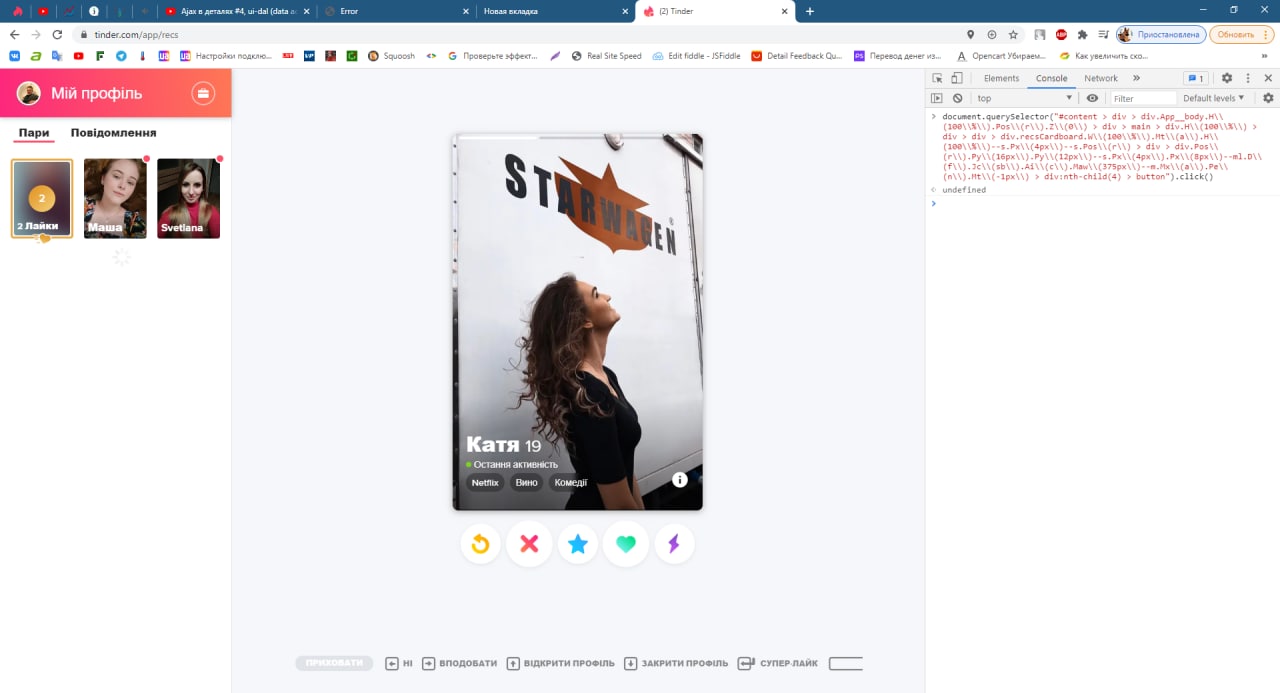
Task: Click ПРИХОВАТИ hide shortcuts button
Action: 334,663
